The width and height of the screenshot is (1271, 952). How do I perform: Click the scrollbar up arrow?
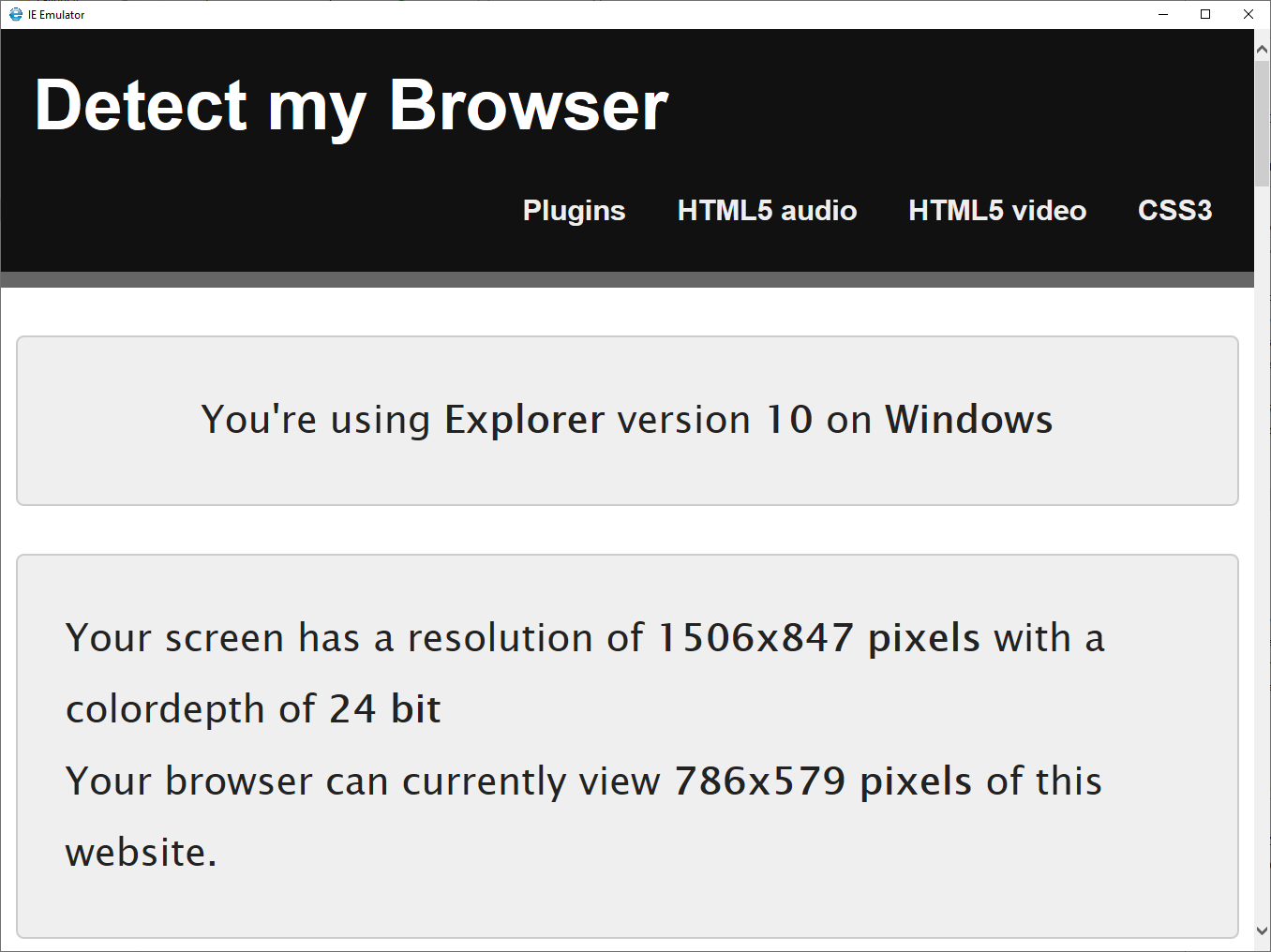click(x=1262, y=49)
